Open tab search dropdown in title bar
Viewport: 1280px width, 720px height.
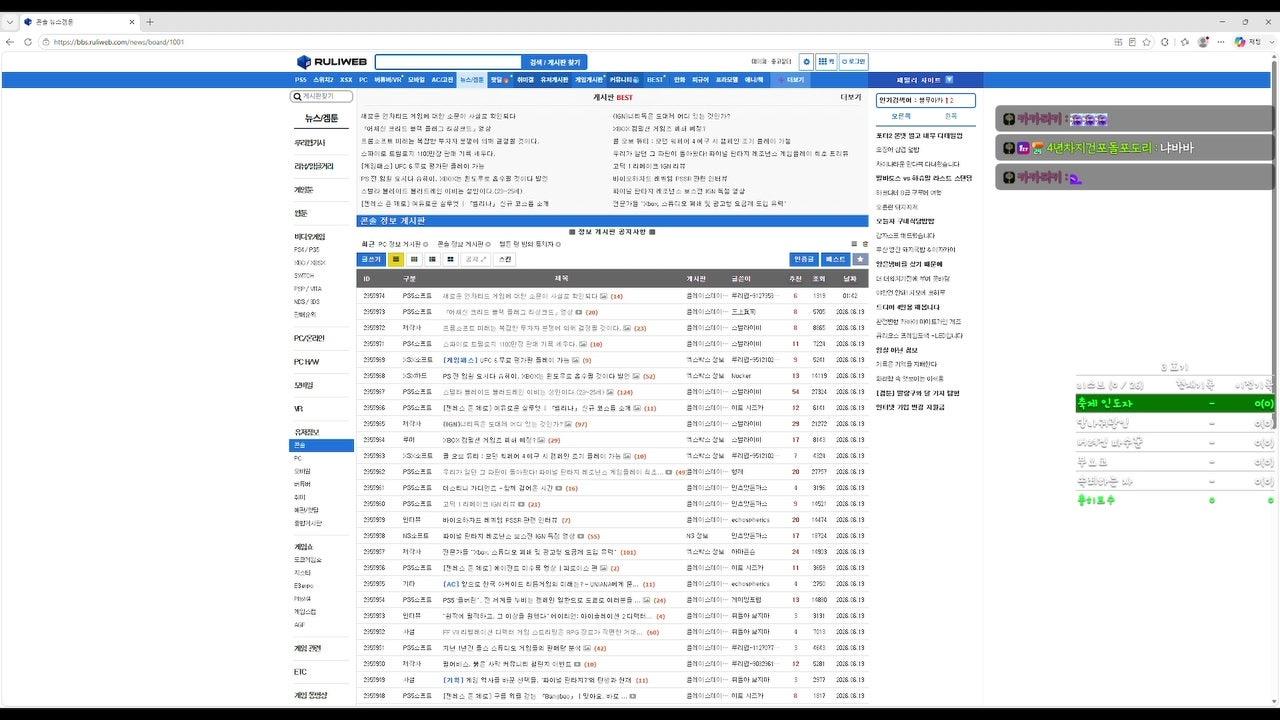(10, 21)
